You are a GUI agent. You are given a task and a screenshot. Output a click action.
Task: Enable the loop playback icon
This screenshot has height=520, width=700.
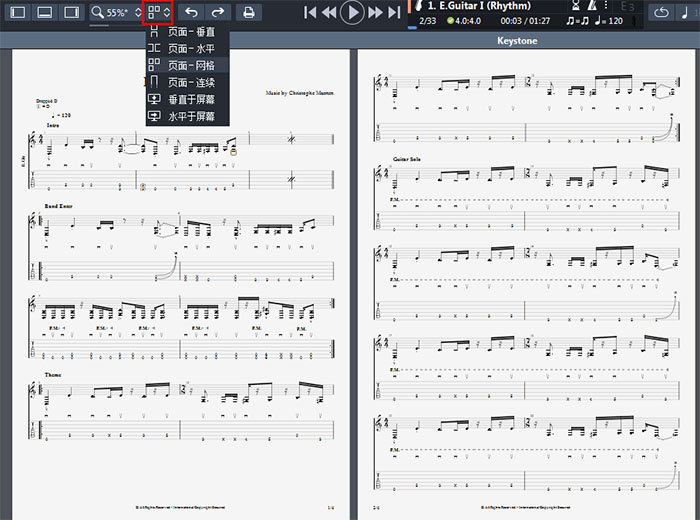[663, 13]
